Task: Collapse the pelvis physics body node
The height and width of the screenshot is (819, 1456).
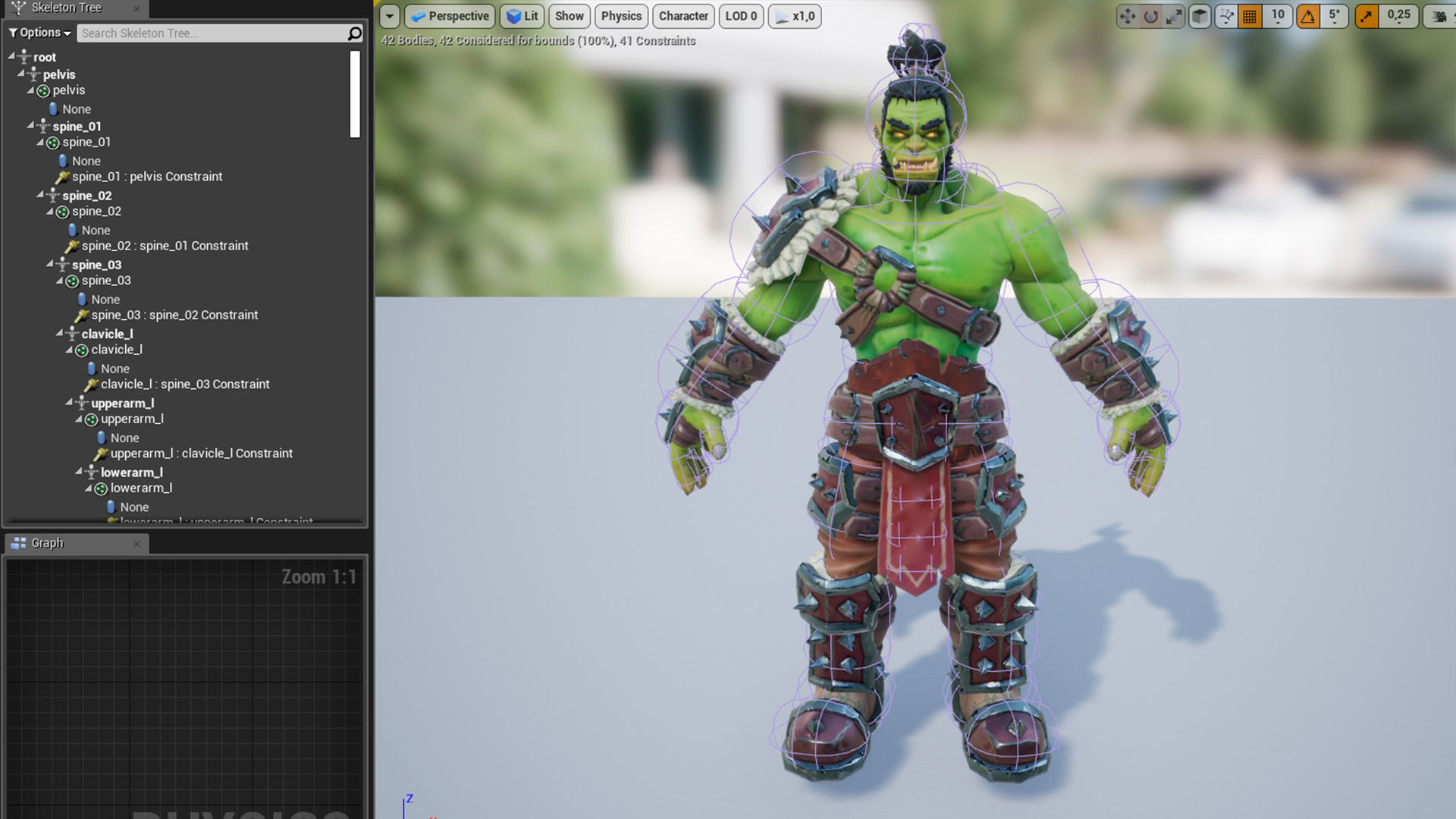Action: tap(31, 90)
